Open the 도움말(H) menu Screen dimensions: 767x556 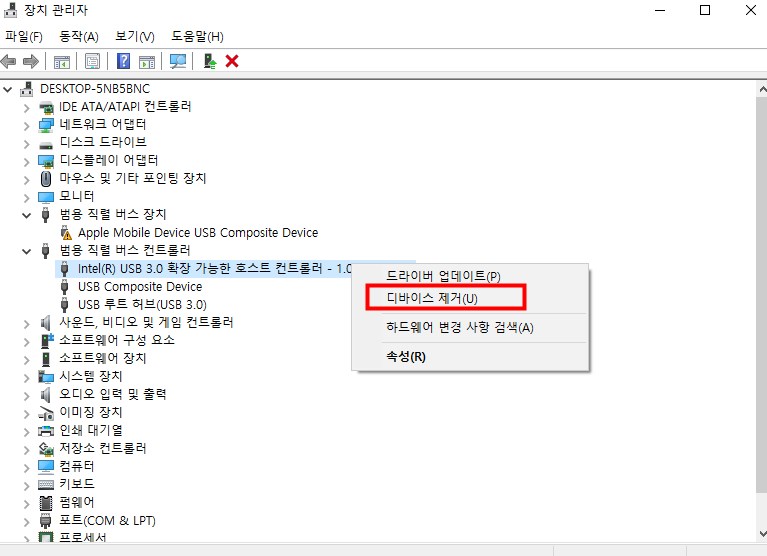coord(197,37)
